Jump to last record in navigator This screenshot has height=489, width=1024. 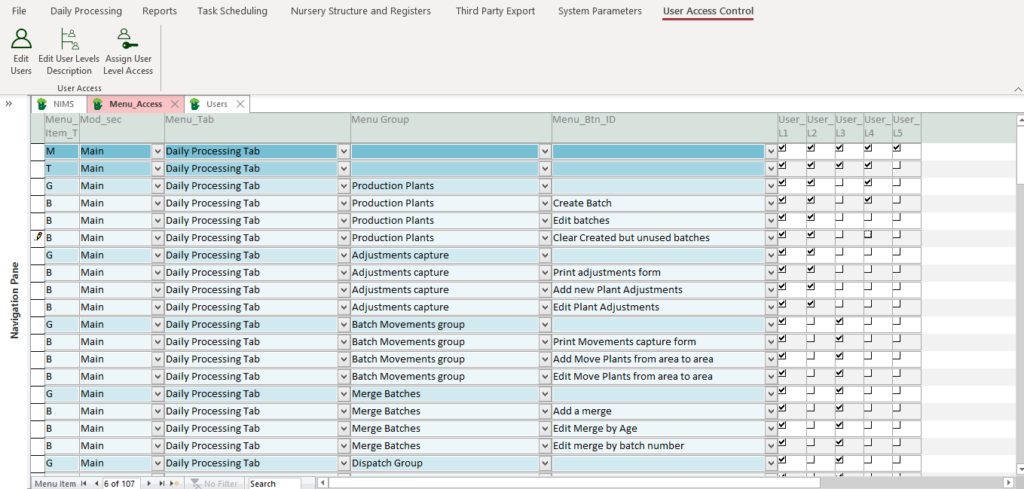160,483
